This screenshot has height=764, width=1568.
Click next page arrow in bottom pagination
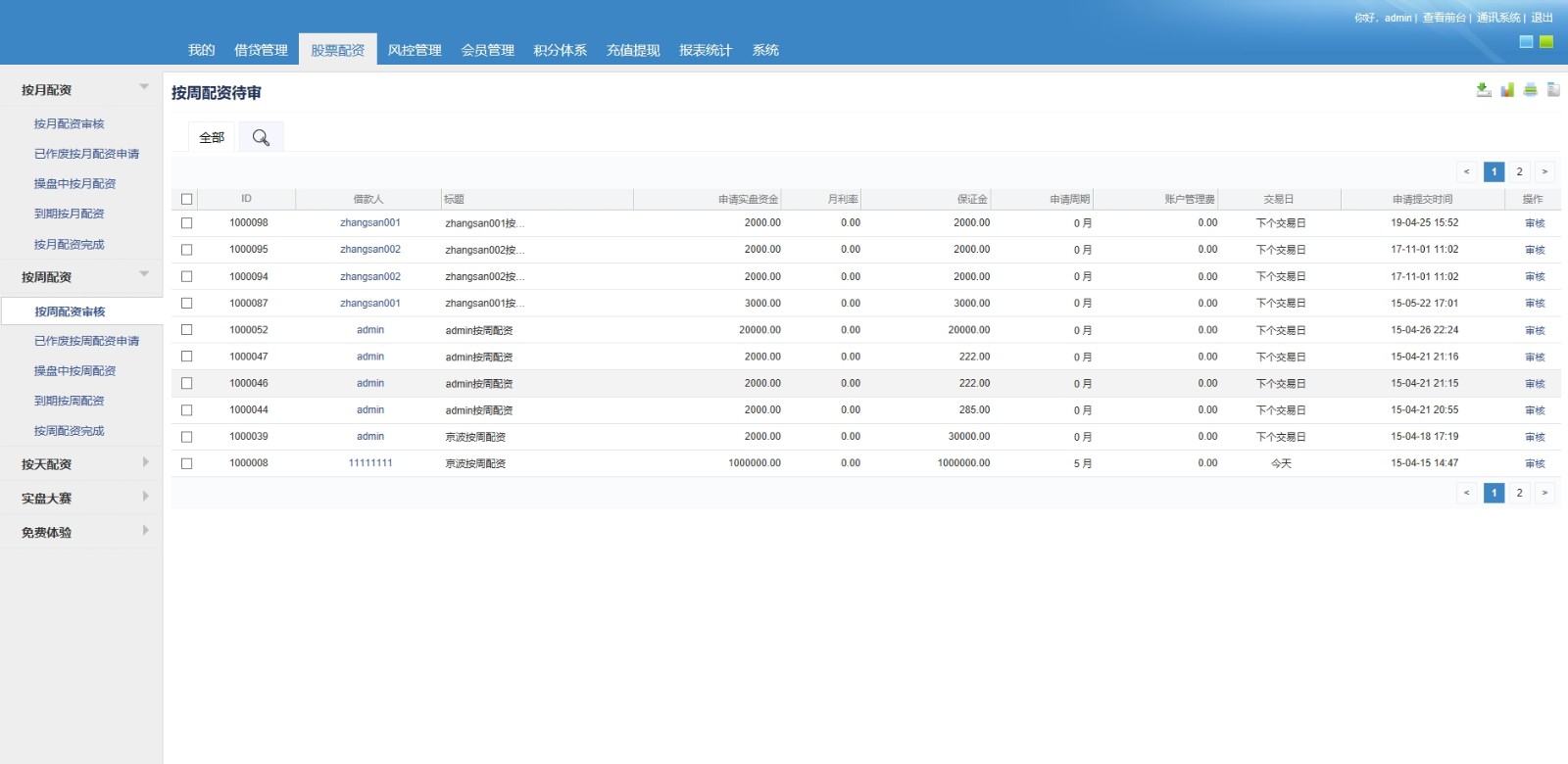(1544, 493)
